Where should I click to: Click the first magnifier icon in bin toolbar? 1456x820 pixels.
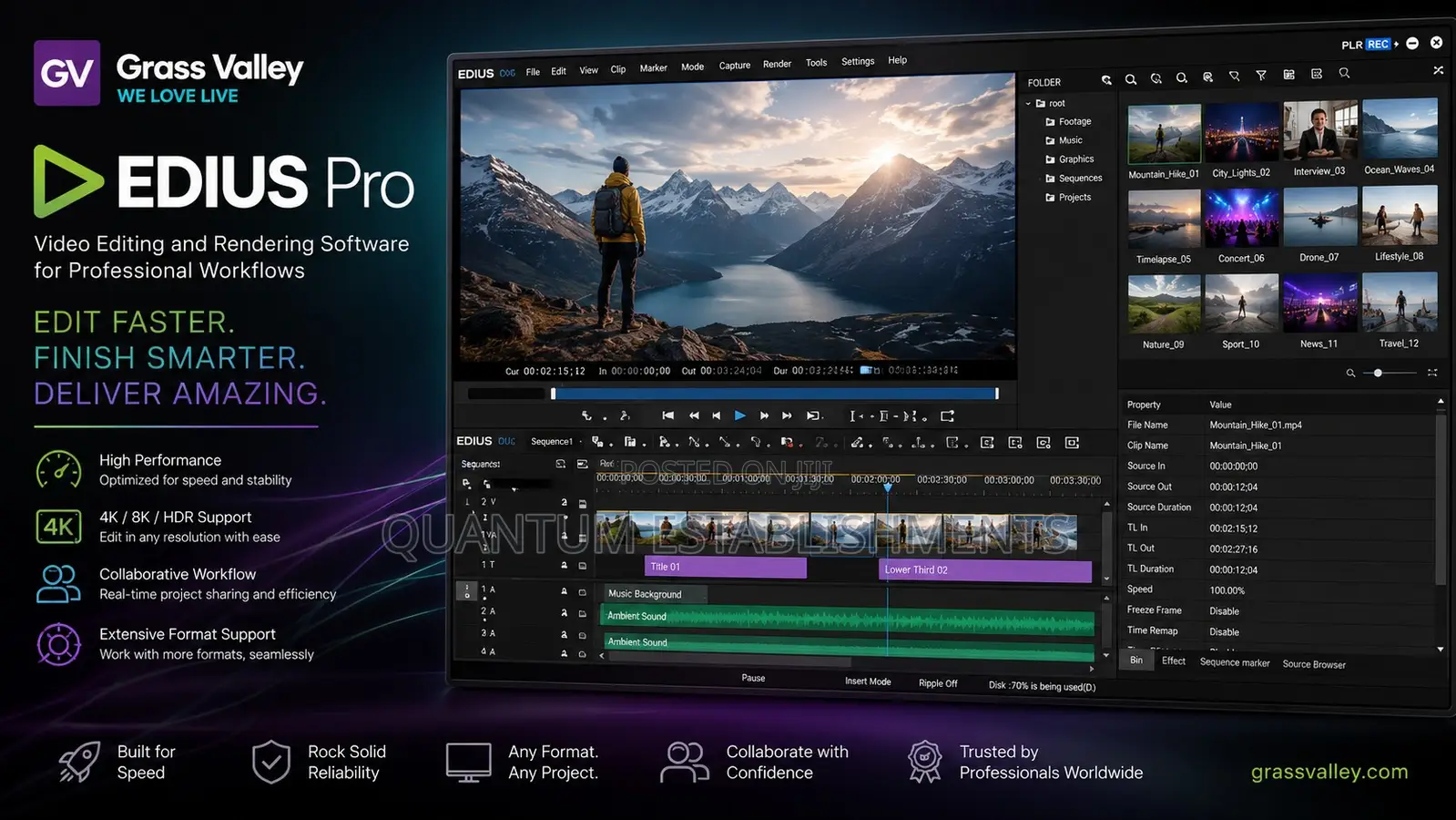pyautogui.click(x=1130, y=79)
